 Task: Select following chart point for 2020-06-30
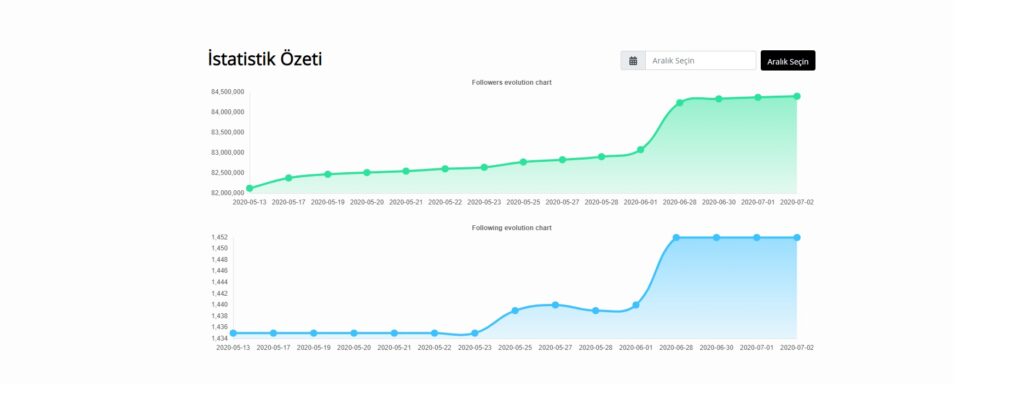[716, 237]
